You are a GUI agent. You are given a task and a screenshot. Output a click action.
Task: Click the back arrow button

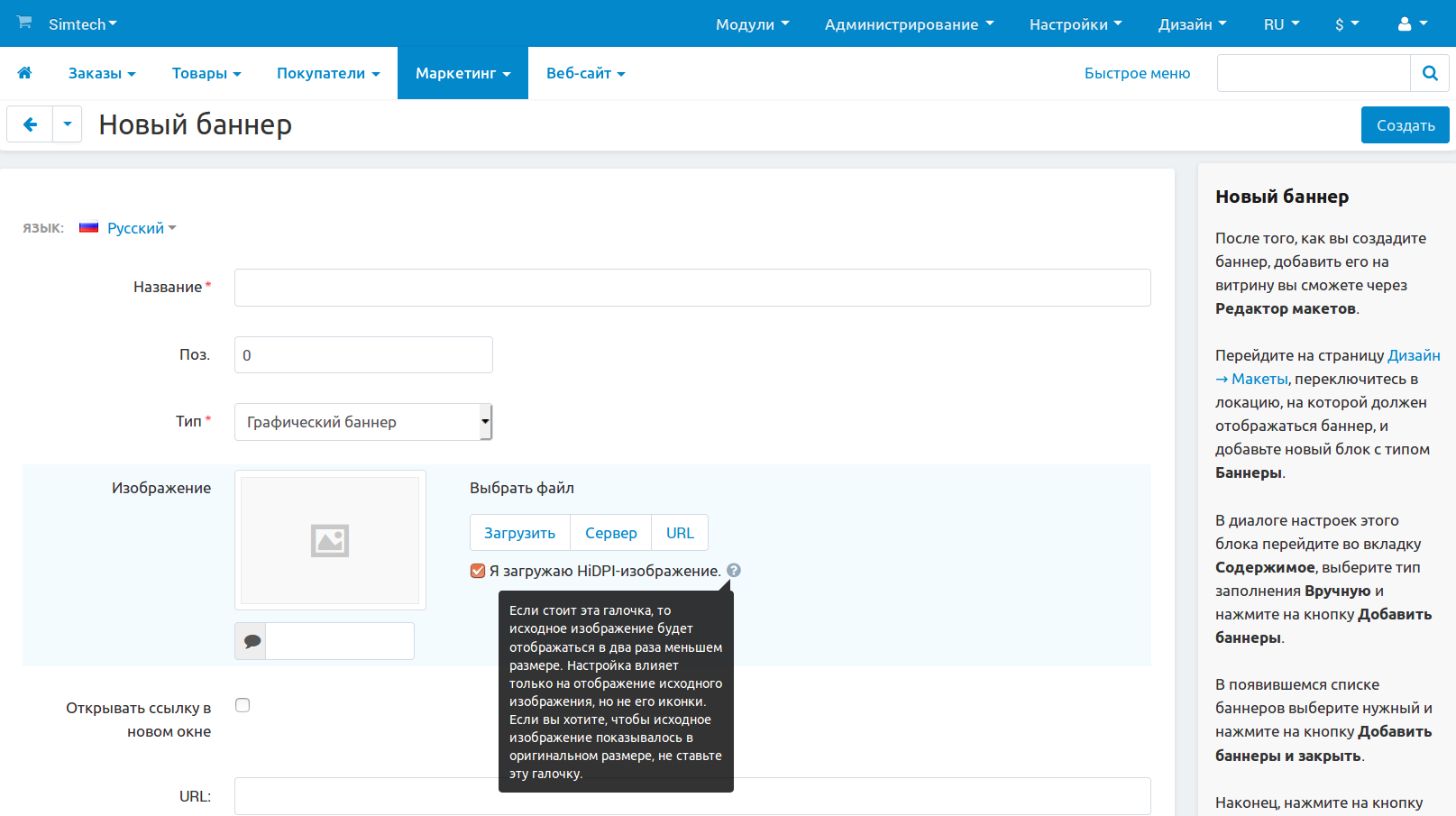click(30, 124)
